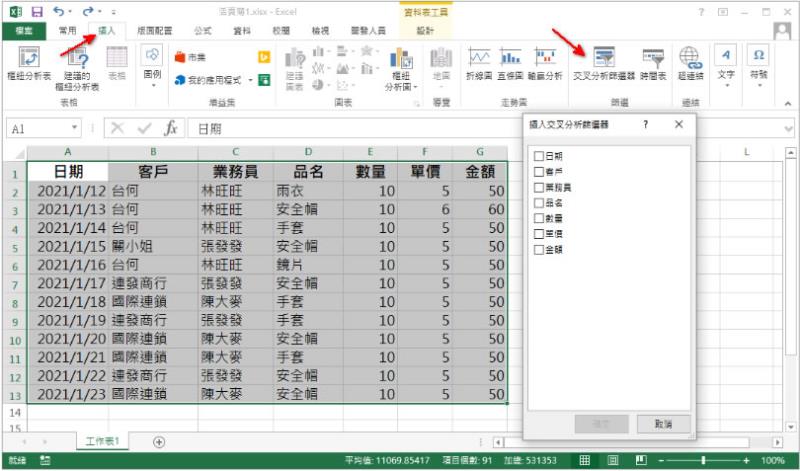Click the Redo arrow icon

(x=88, y=11)
